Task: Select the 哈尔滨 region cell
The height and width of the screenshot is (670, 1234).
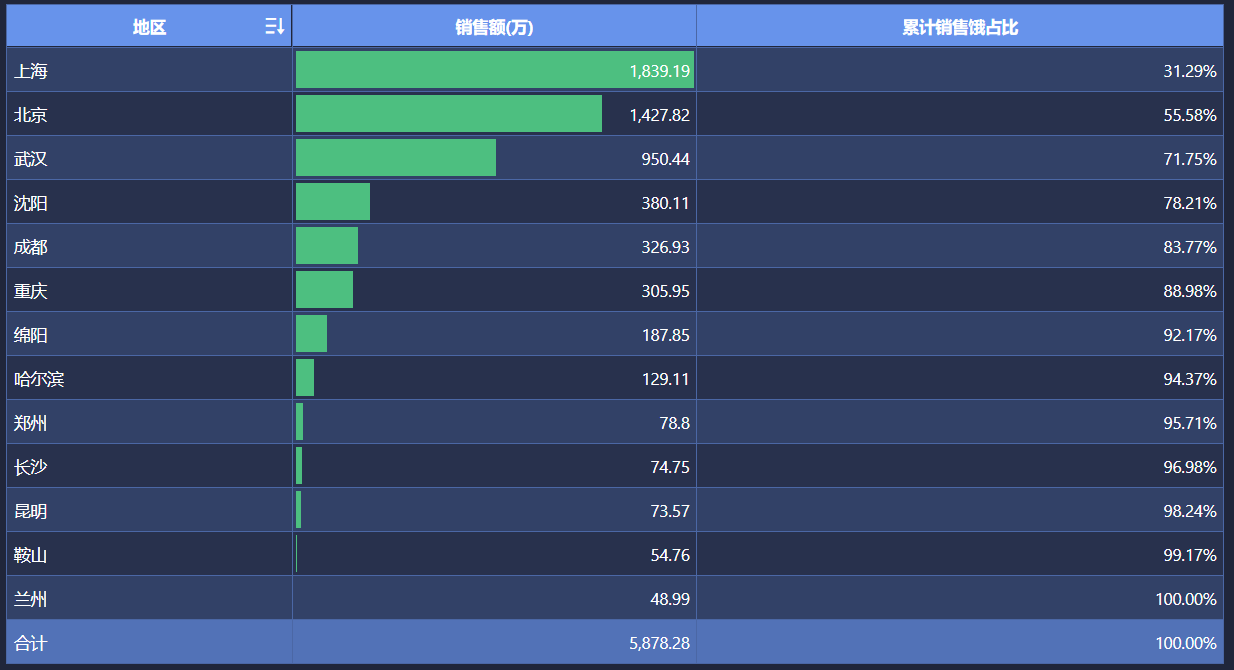Action: 40,379
